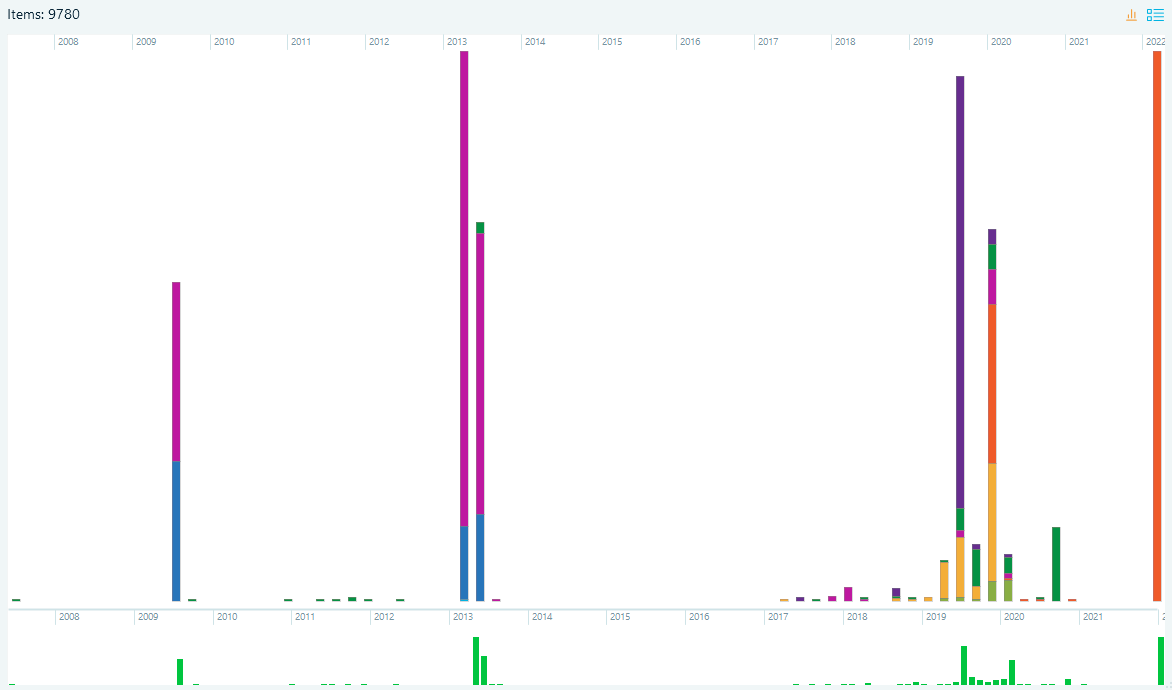Click the 2014 label on main chart axis
Viewport: 1172px width, 690px height.
click(535, 42)
